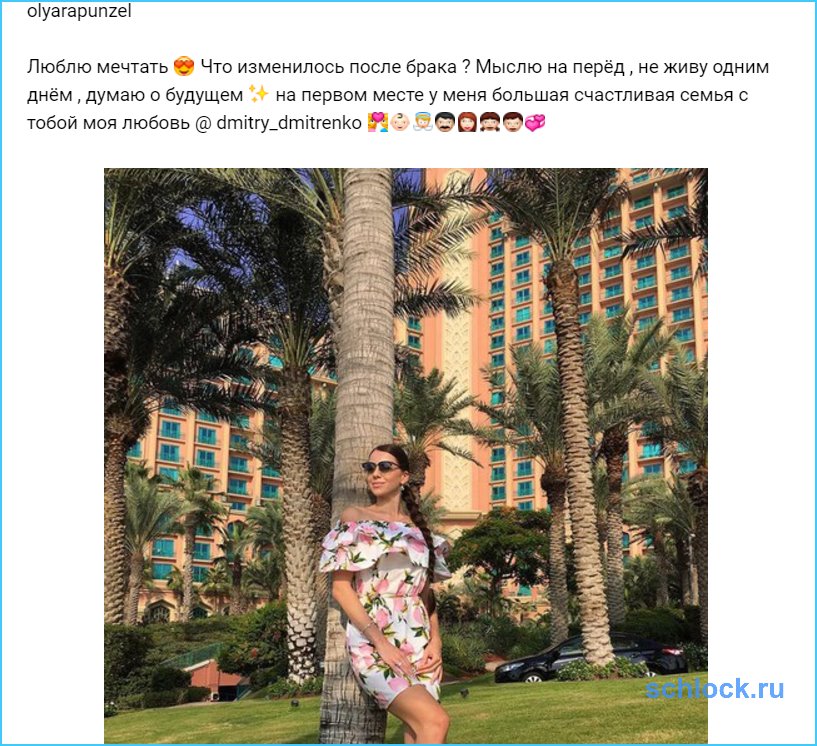The image size is (817, 746).
Task: Click the red-haired woman emoji
Action: point(467,123)
